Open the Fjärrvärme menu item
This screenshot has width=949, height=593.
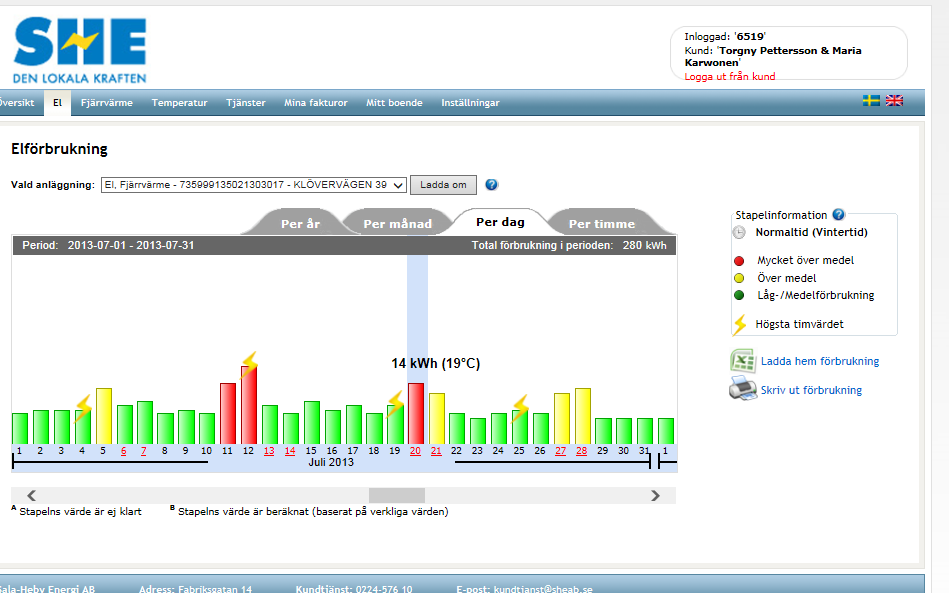pos(107,103)
